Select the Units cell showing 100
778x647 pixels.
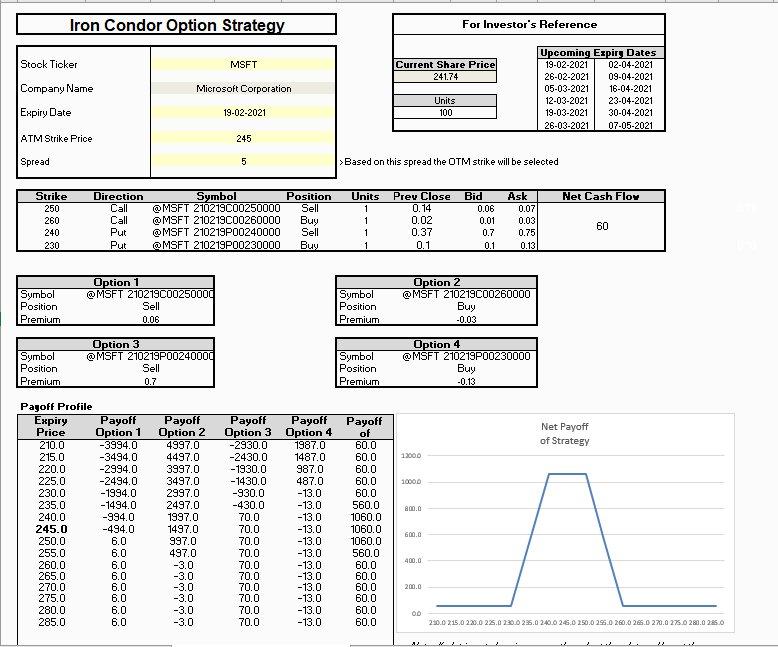445,113
